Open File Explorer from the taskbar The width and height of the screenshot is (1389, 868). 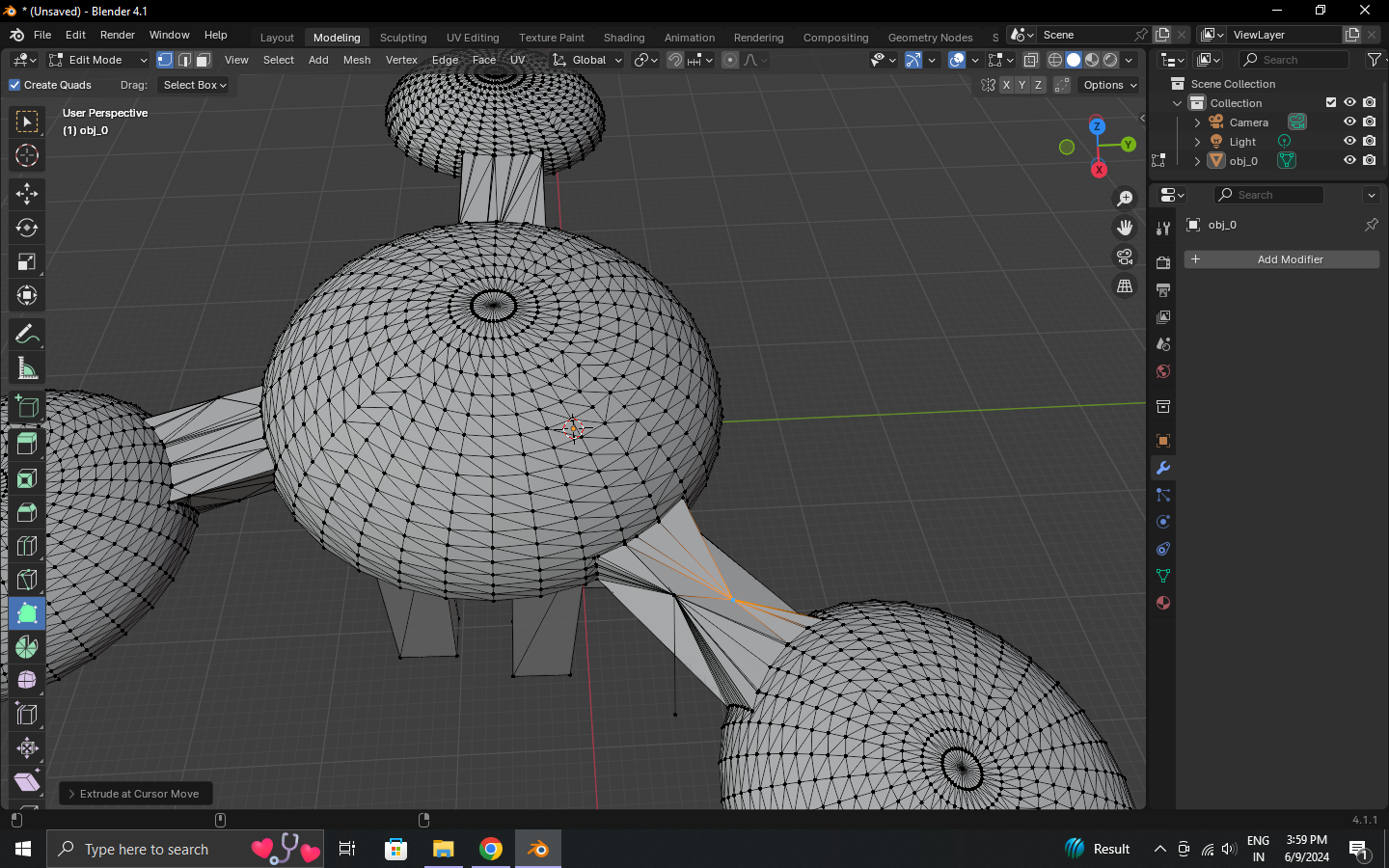pyautogui.click(x=443, y=849)
